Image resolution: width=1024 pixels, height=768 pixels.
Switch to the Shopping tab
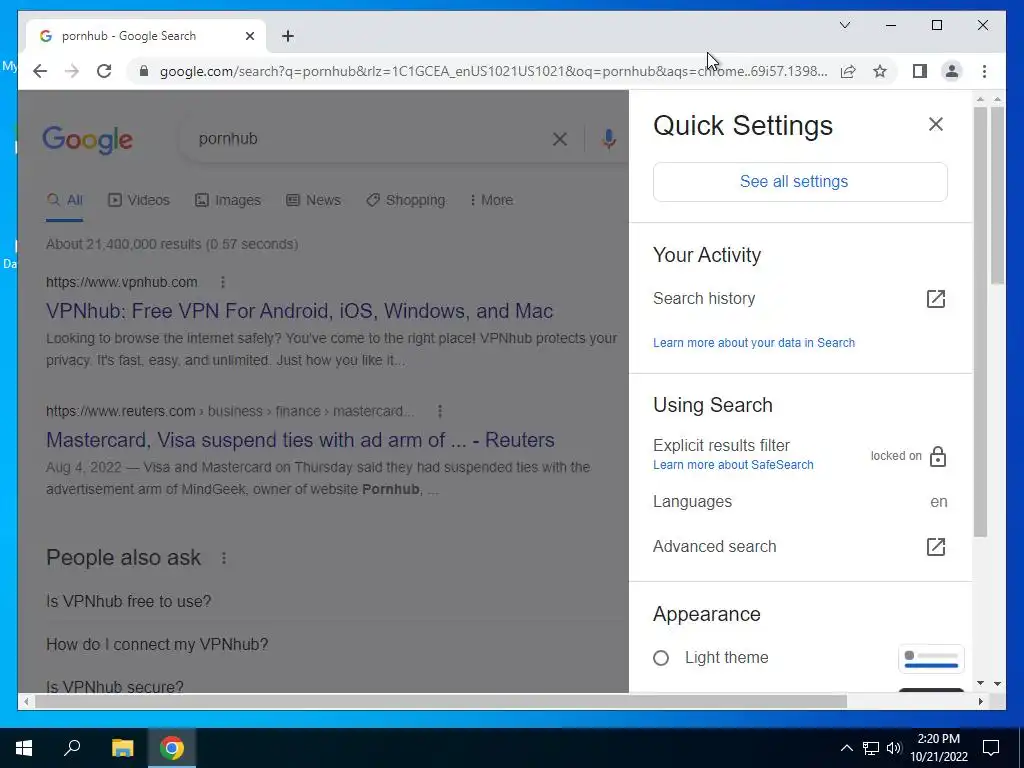coord(406,200)
